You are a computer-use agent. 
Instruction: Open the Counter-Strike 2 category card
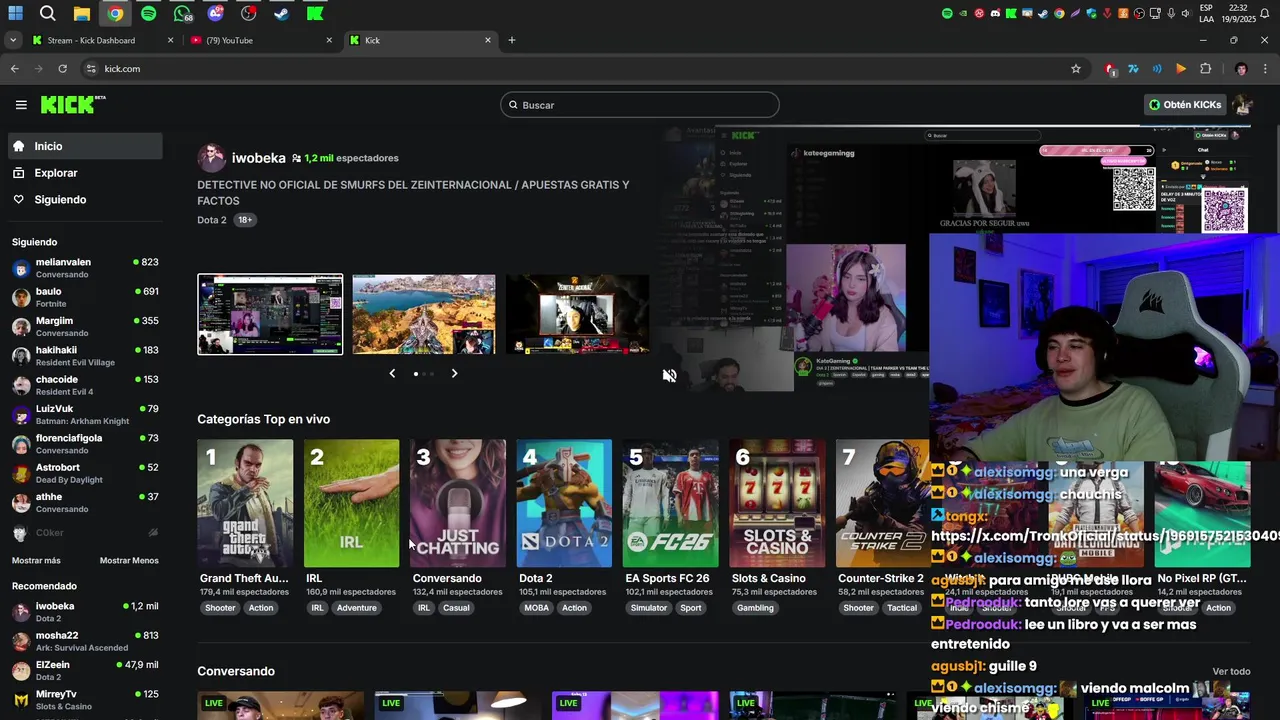(x=883, y=503)
